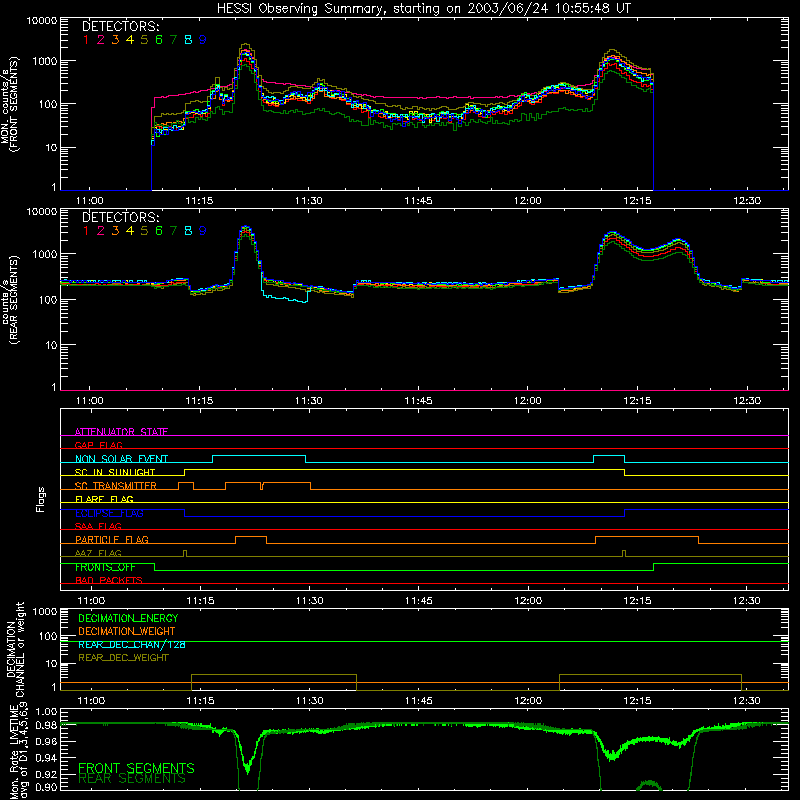Click the ECLIPSE_FLAG label
Image resolution: width=800 pixels, height=800 pixels.
109,513
